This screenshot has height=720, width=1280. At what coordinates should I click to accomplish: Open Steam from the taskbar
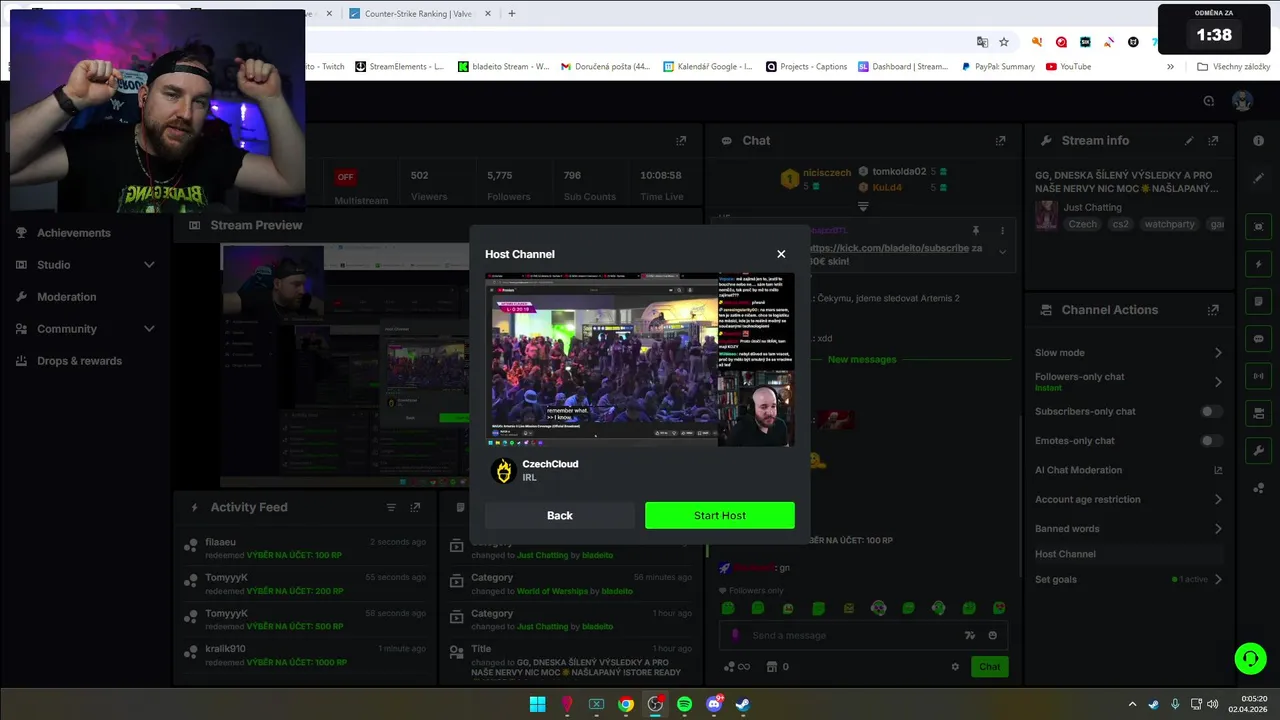[743, 704]
